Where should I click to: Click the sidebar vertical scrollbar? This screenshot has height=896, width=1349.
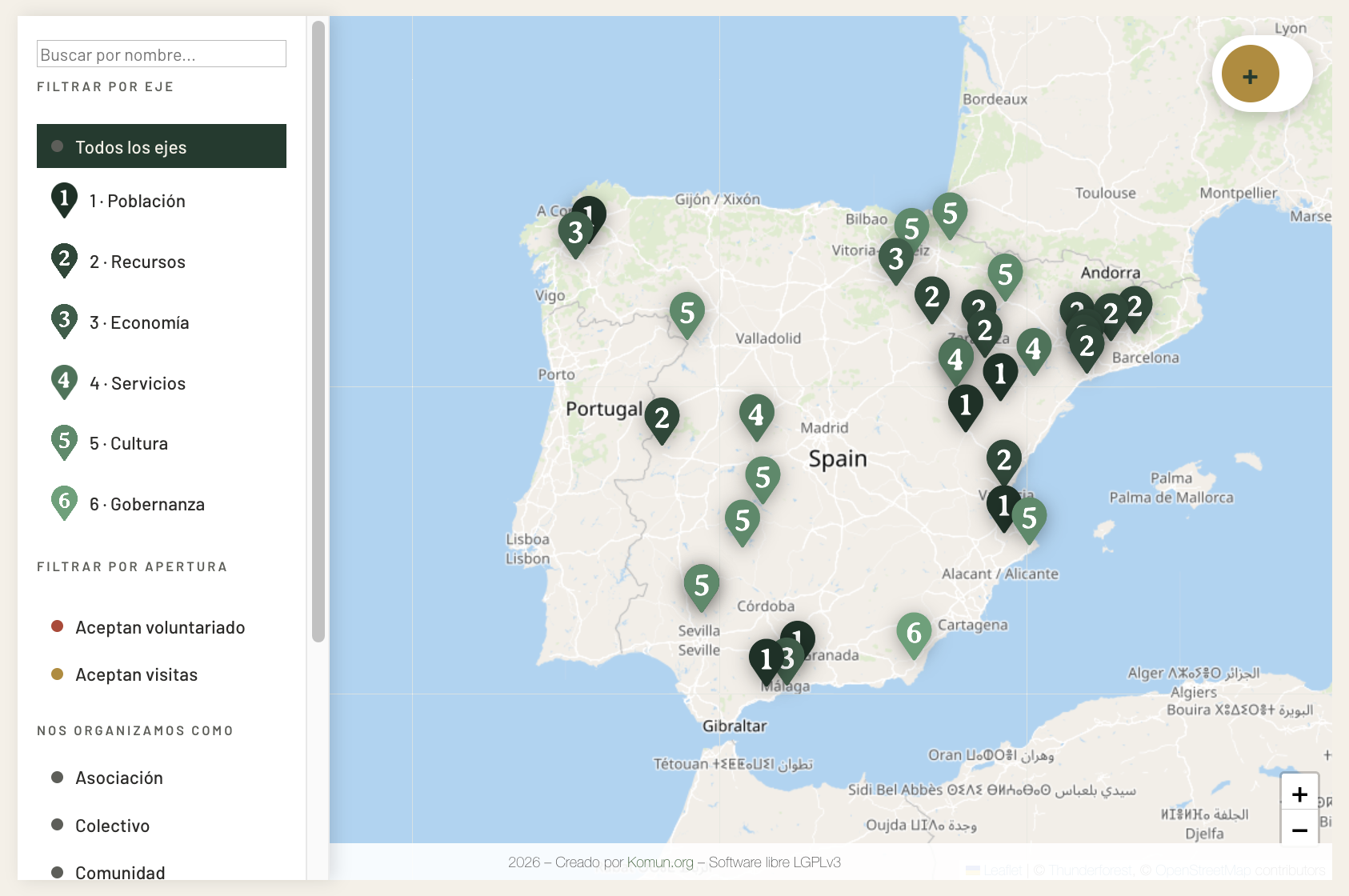(318, 331)
